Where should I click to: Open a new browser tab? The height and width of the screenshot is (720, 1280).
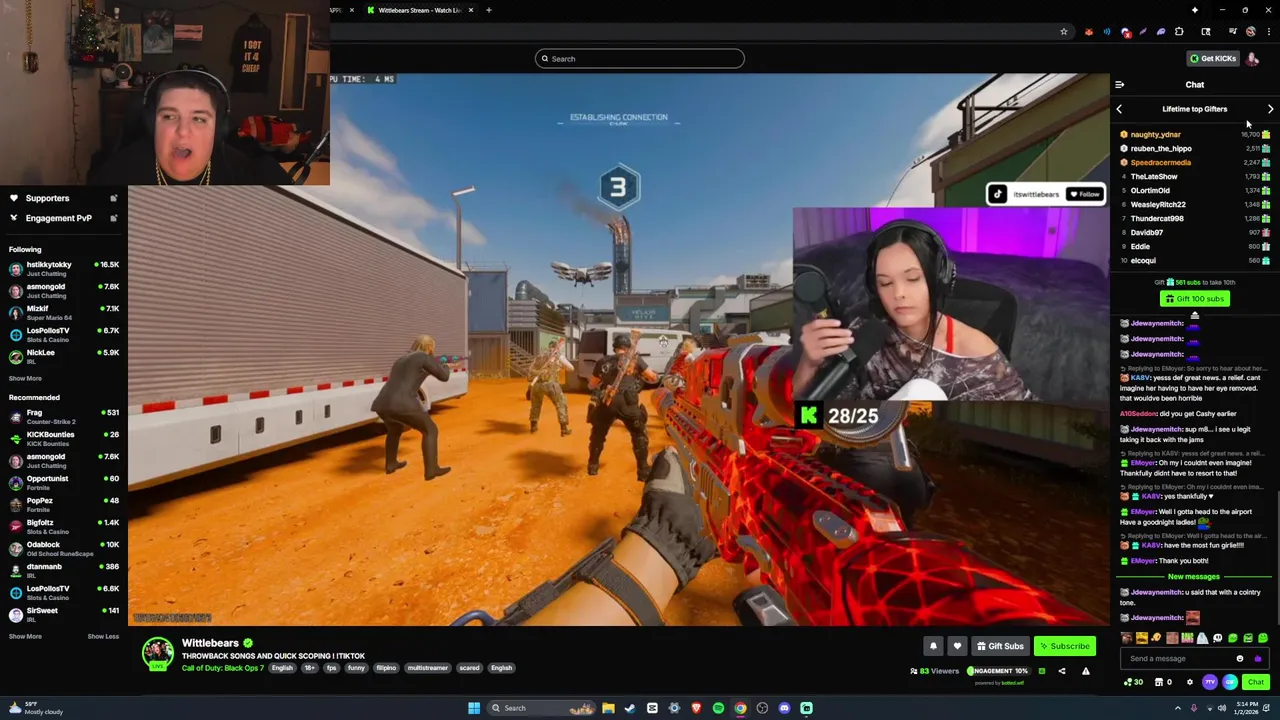(x=488, y=10)
